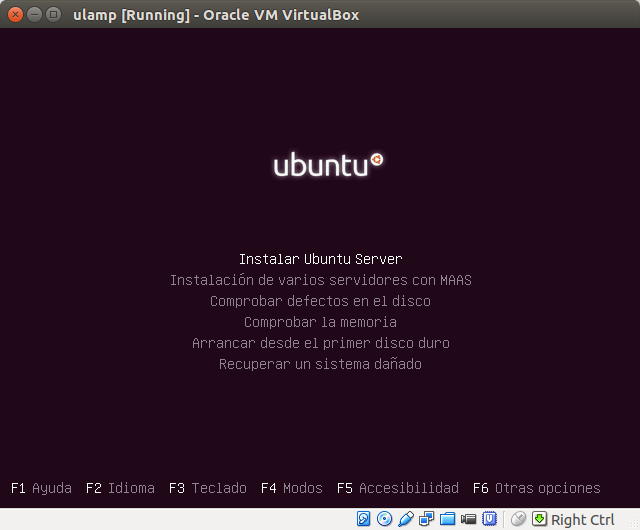
Task: Open F4 Modos option
Action: 292,488
